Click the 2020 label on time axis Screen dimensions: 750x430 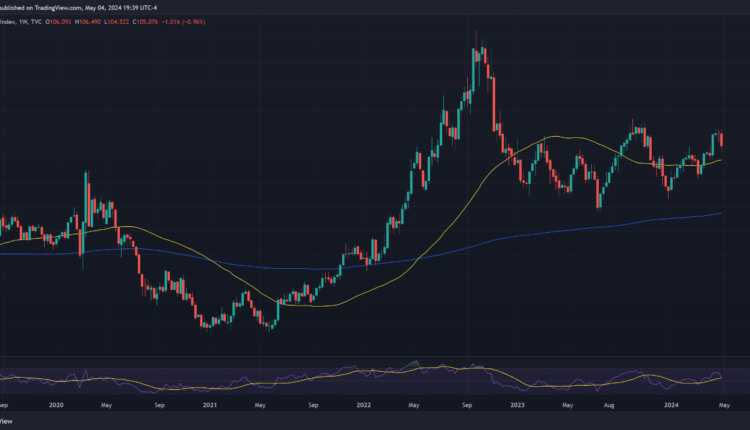coord(56,406)
